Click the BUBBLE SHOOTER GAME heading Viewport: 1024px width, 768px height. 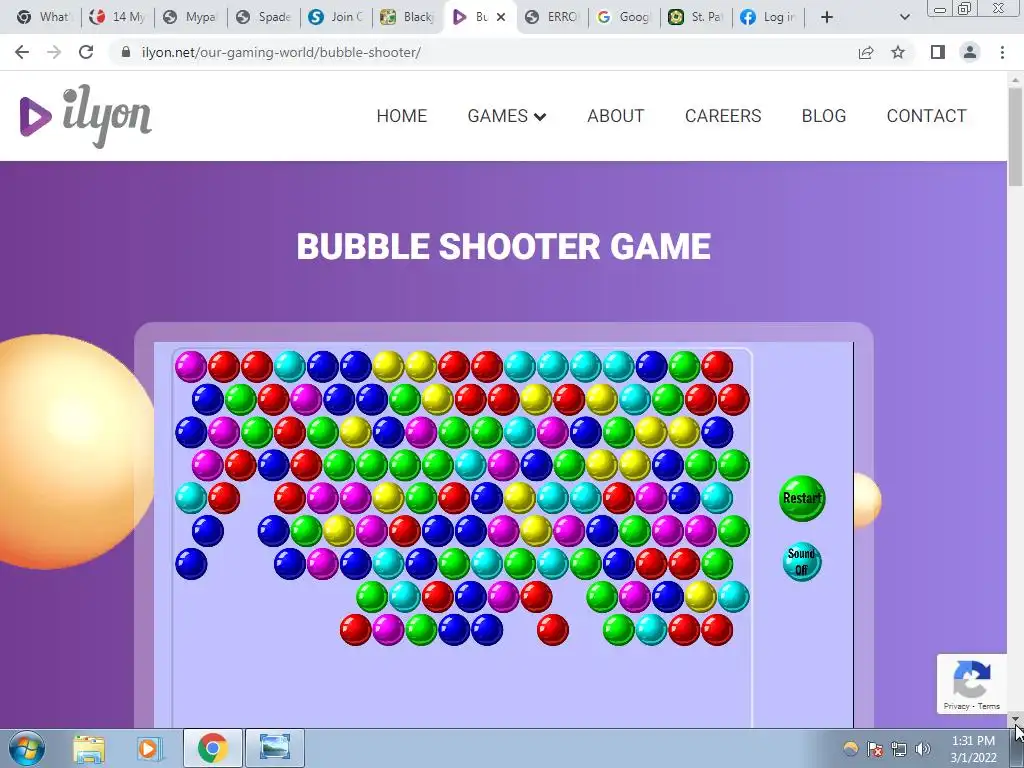[504, 246]
